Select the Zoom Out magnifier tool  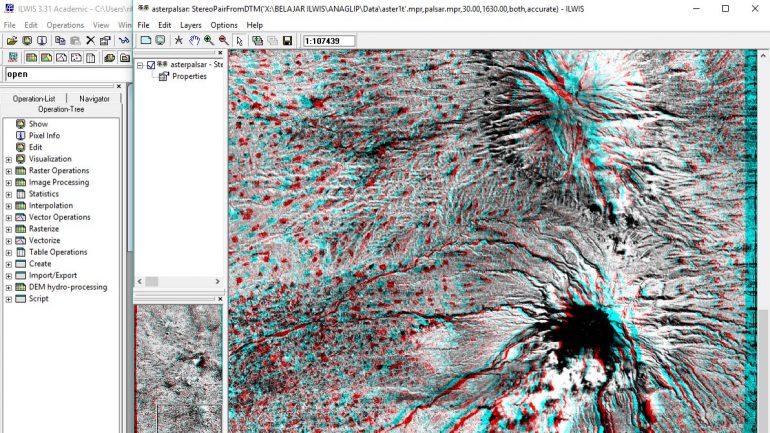224,41
